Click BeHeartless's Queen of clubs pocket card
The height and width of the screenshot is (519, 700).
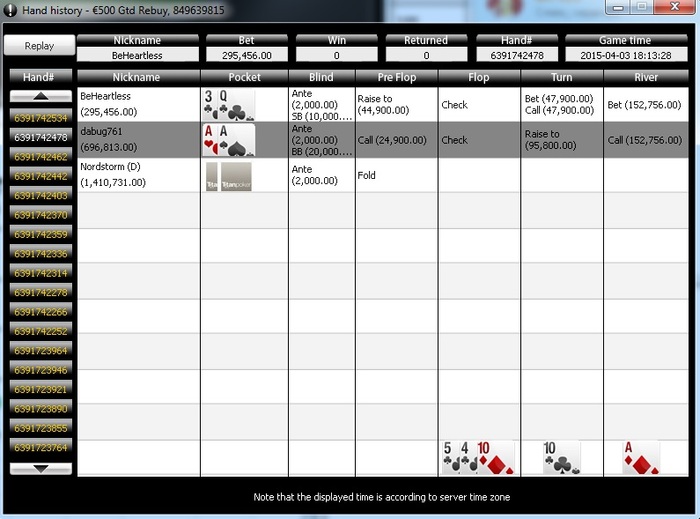pos(237,104)
